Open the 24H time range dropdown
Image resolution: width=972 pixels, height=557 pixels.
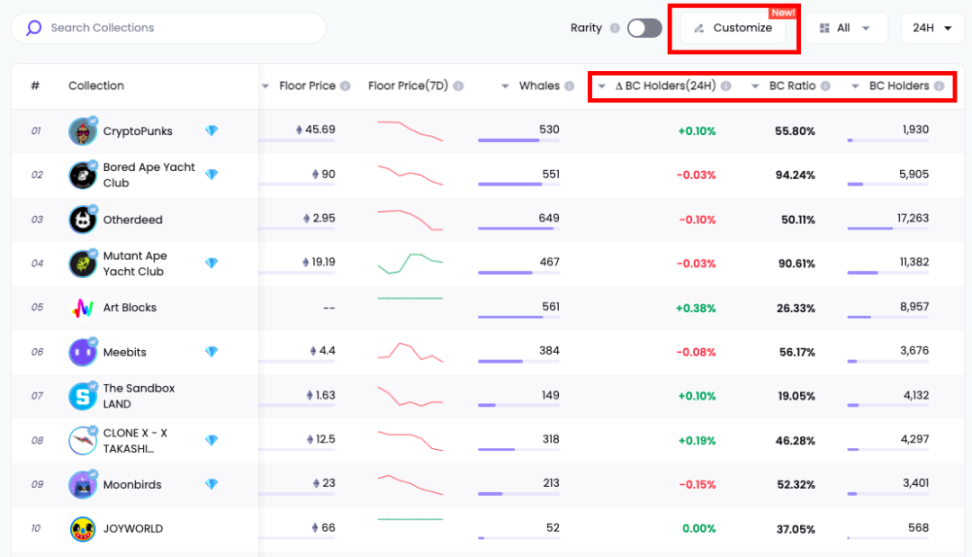click(x=931, y=28)
